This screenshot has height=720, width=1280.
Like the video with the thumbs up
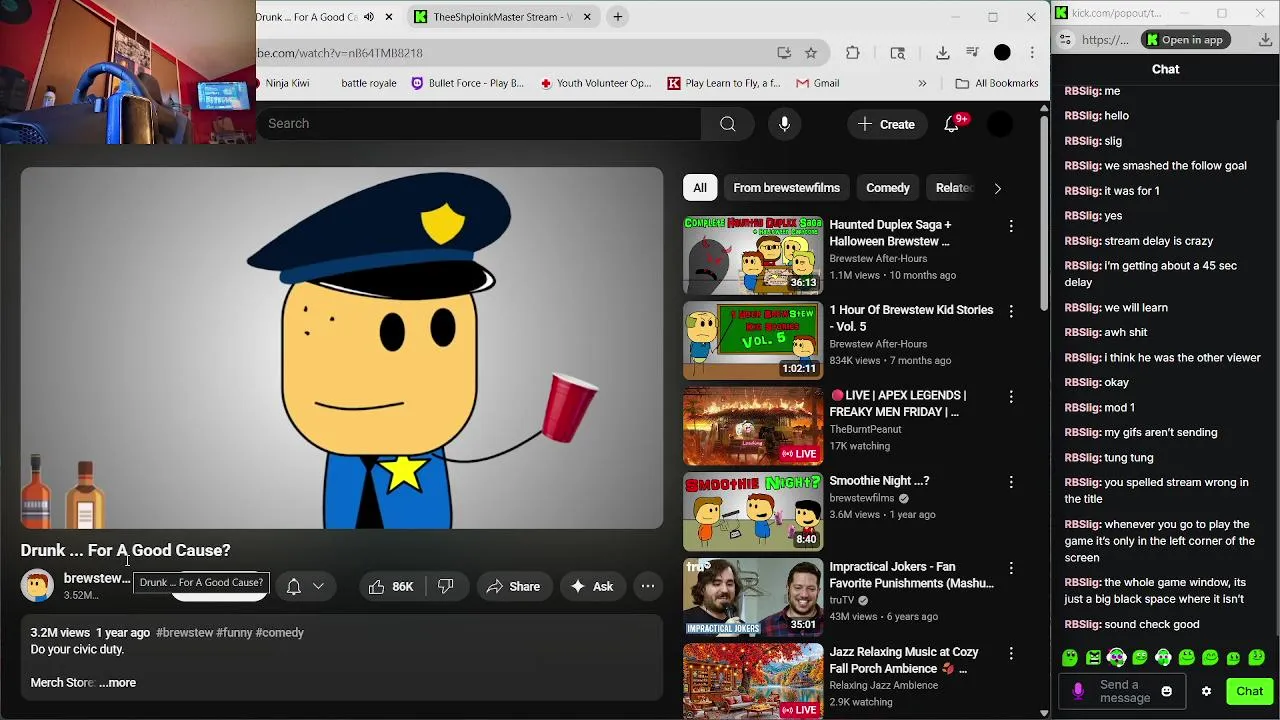tap(391, 587)
